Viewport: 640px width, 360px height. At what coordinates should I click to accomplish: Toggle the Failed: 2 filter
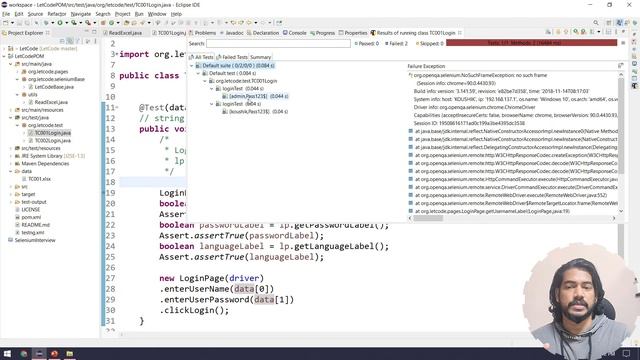tap(396, 43)
